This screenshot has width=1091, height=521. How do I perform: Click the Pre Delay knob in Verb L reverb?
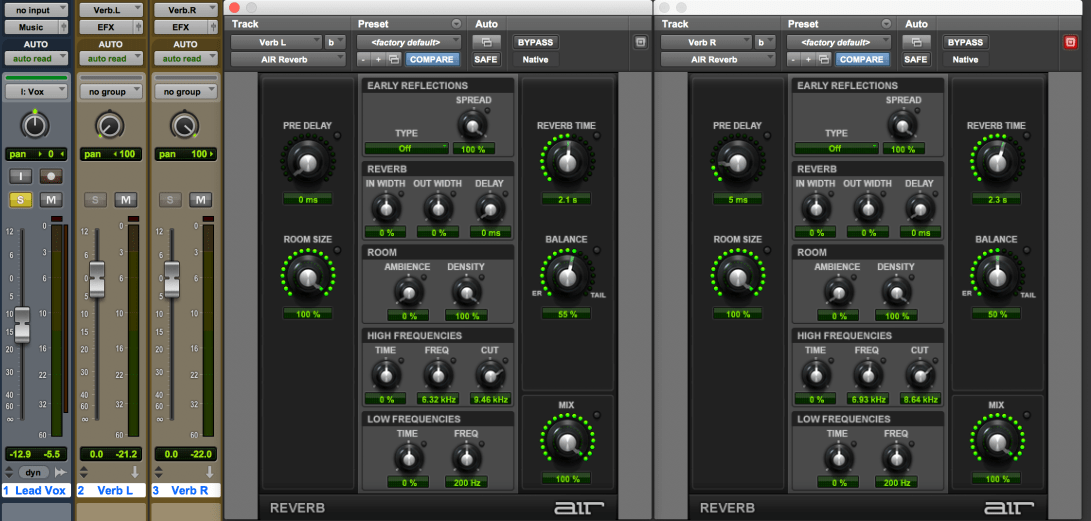308,161
